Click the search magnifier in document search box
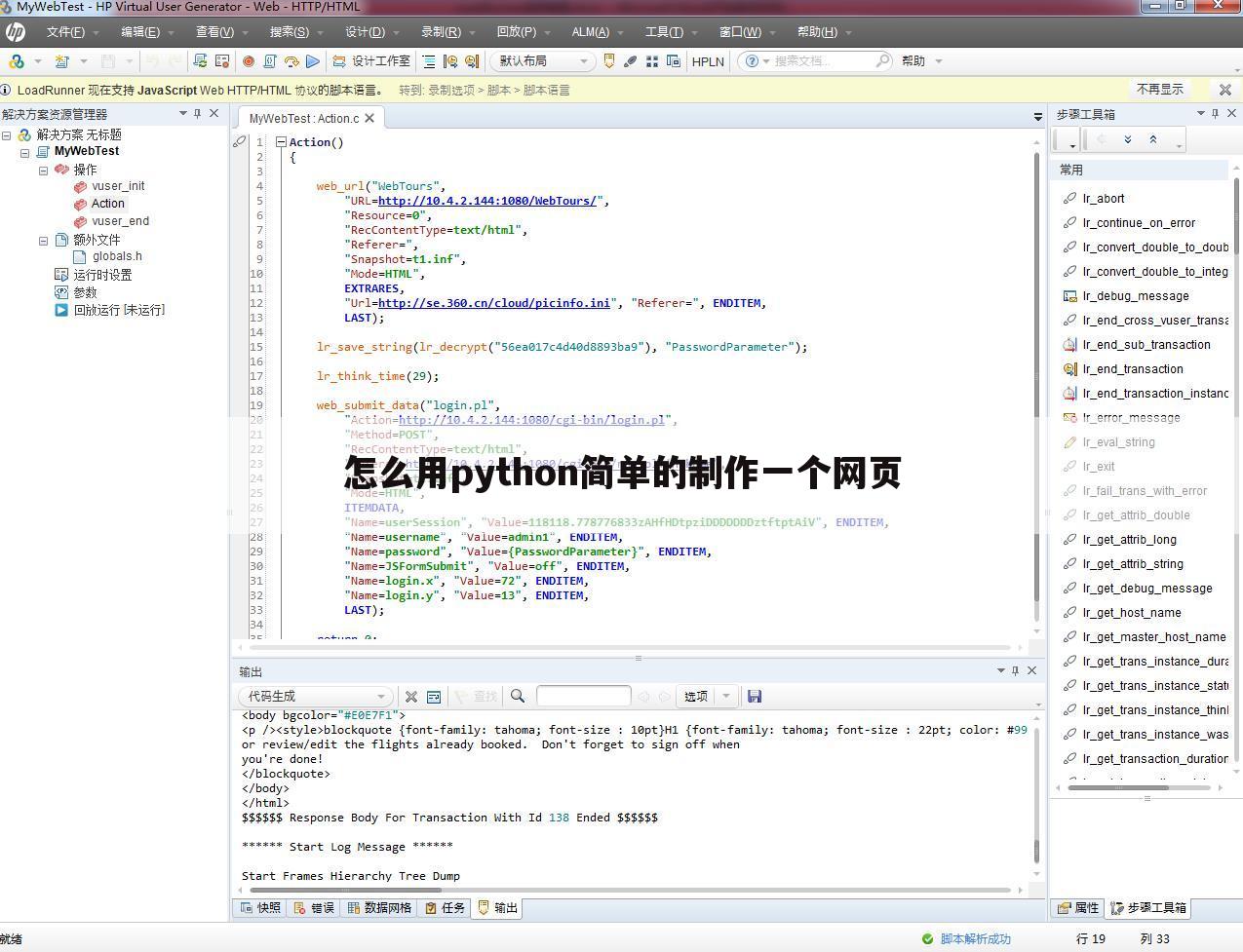The height and width of the screenshot is (952, 1243). [882, 60]
